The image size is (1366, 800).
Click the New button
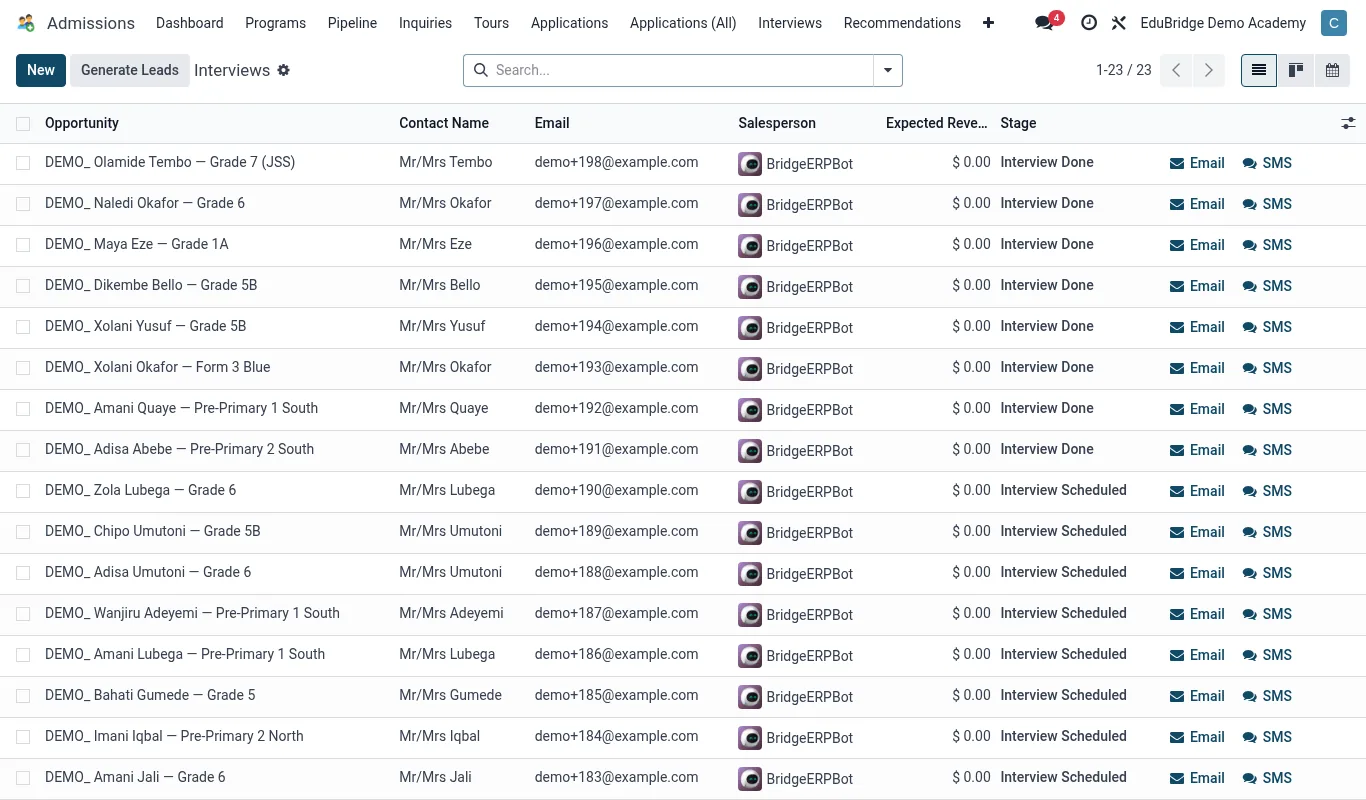coord(41,70)
